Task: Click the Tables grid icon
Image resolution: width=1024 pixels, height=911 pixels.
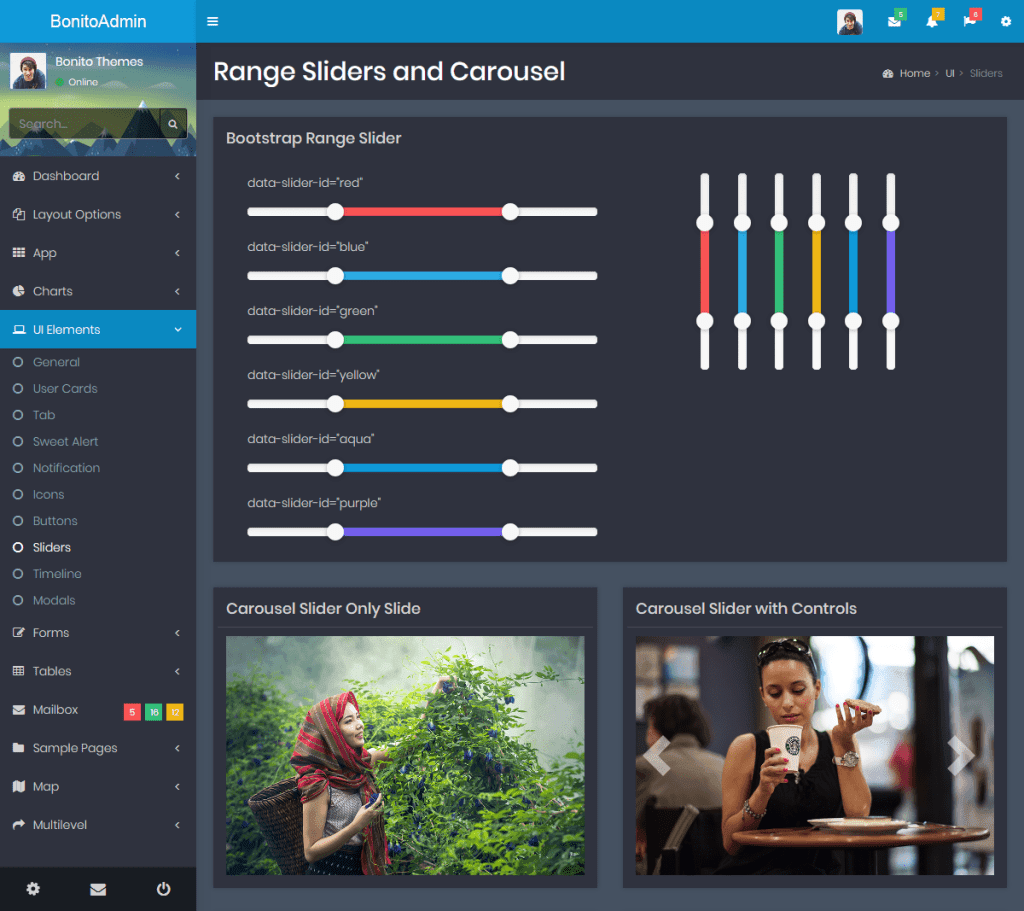Action: click(19, 671)
